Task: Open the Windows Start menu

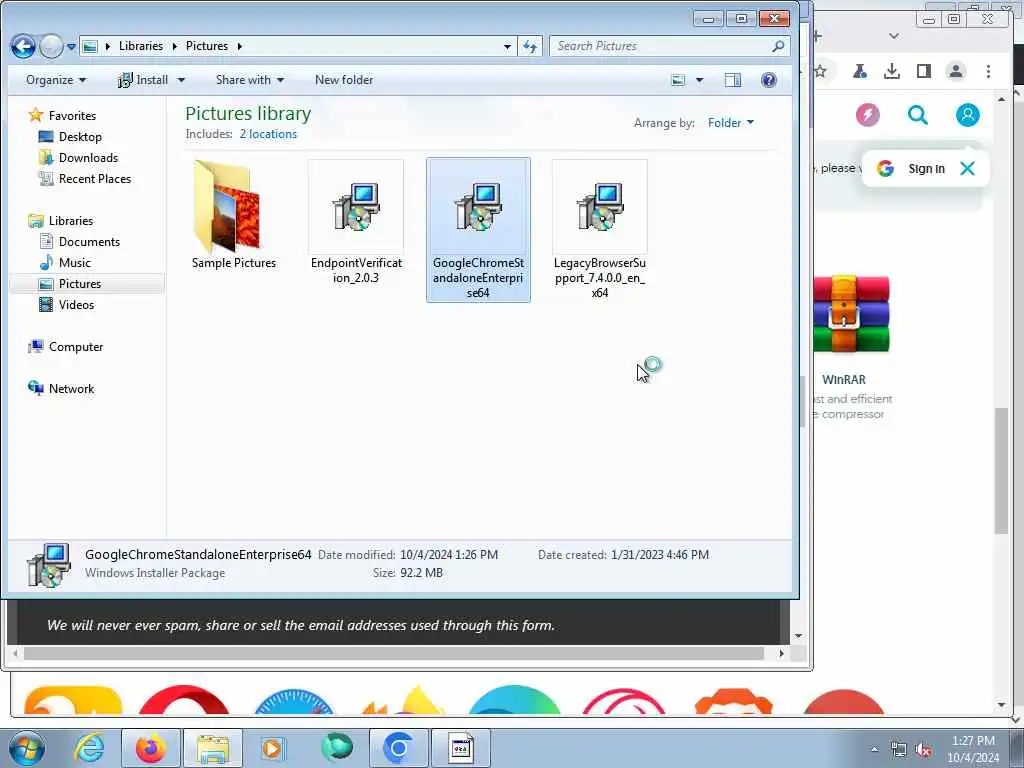Action: click(x=27, y=748)
